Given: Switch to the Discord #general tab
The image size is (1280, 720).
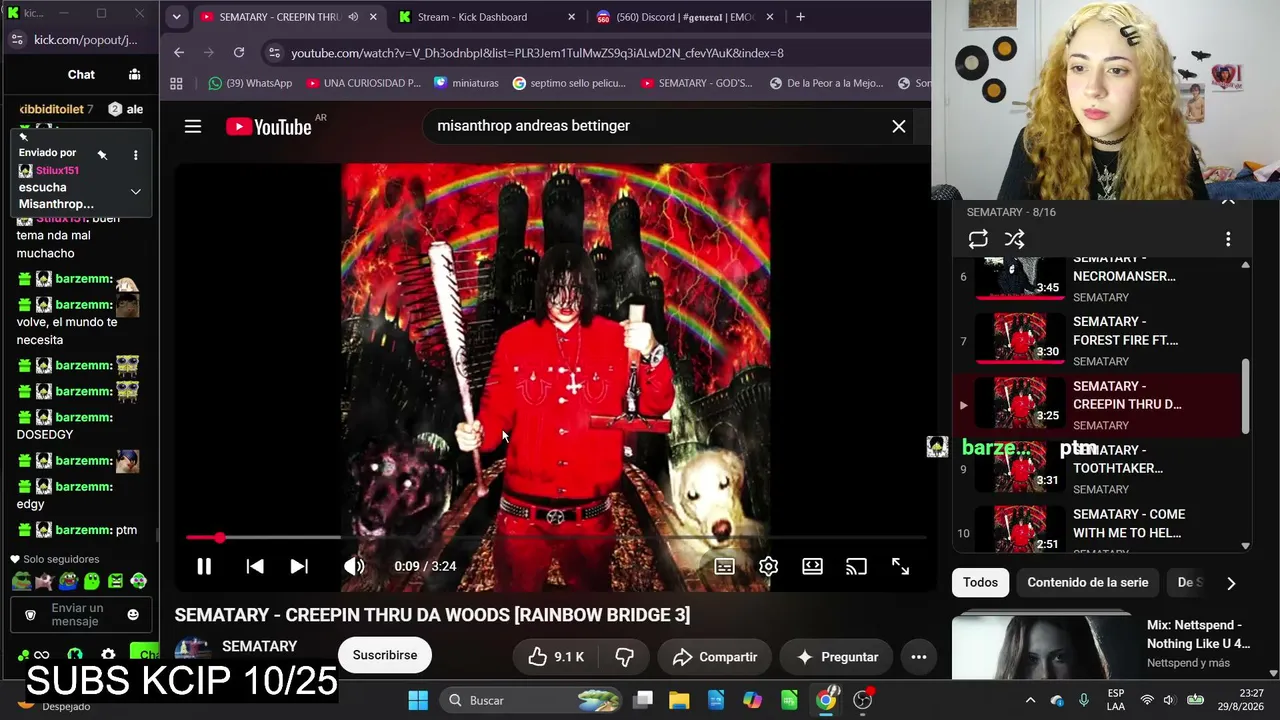Looking at the screenshot, I should [x=683, y=17].
